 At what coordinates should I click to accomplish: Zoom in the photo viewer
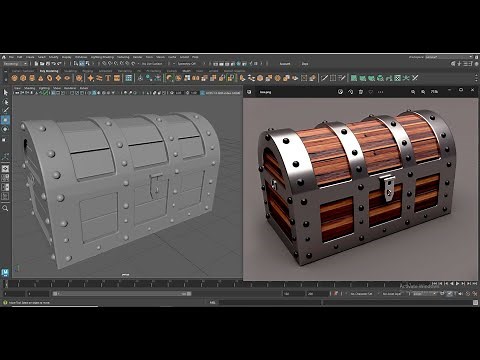423,92
